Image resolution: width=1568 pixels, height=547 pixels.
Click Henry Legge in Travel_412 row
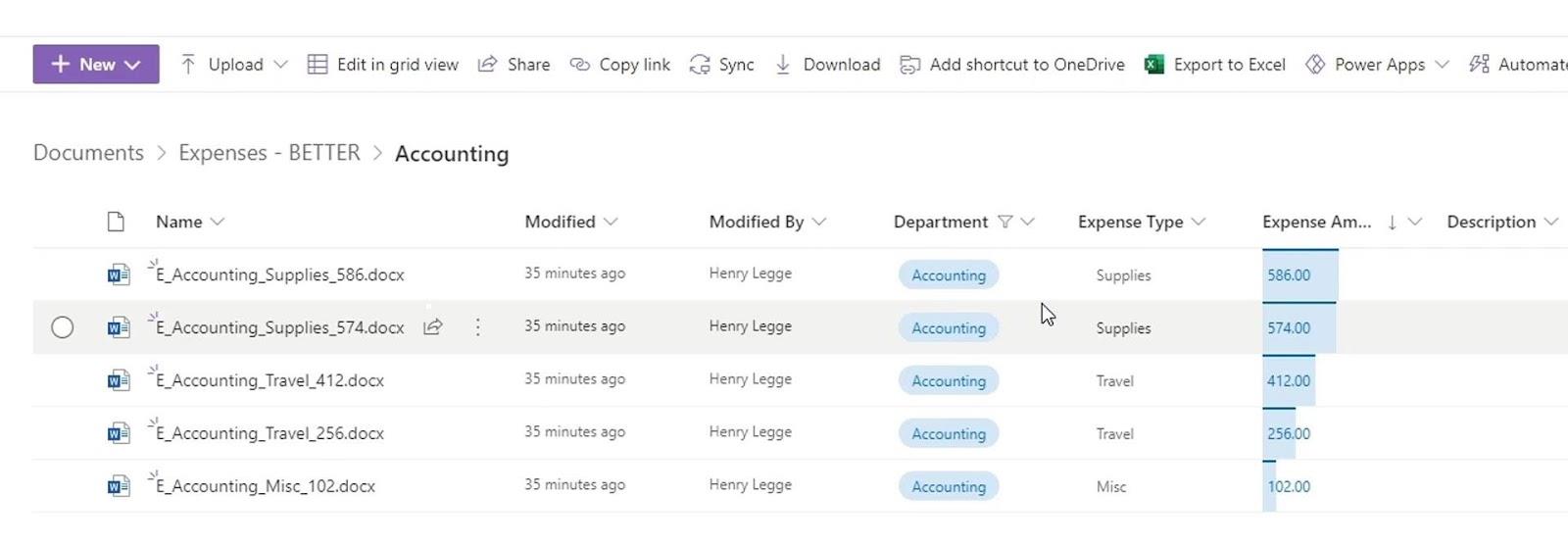tap(750, 379)
